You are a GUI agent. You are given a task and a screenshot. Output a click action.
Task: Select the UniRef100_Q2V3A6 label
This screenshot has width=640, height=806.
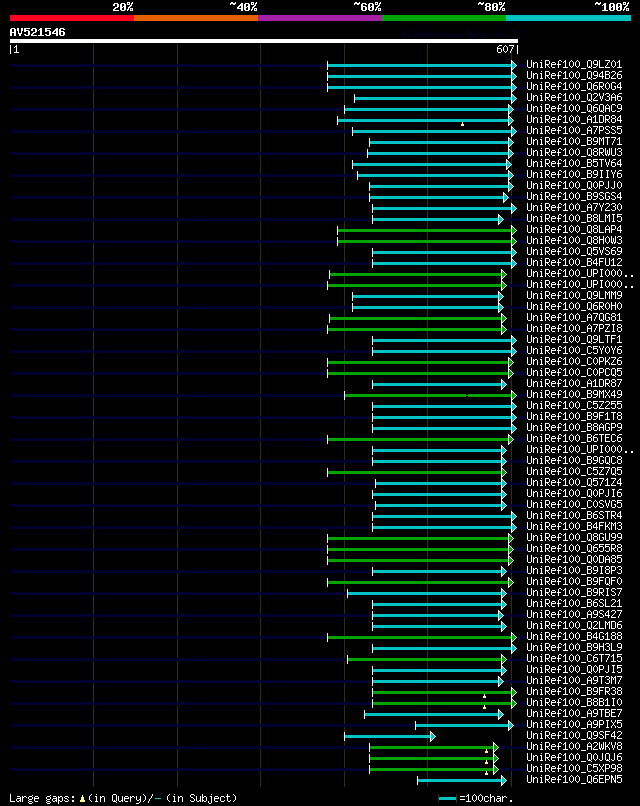tap(574, 97)
